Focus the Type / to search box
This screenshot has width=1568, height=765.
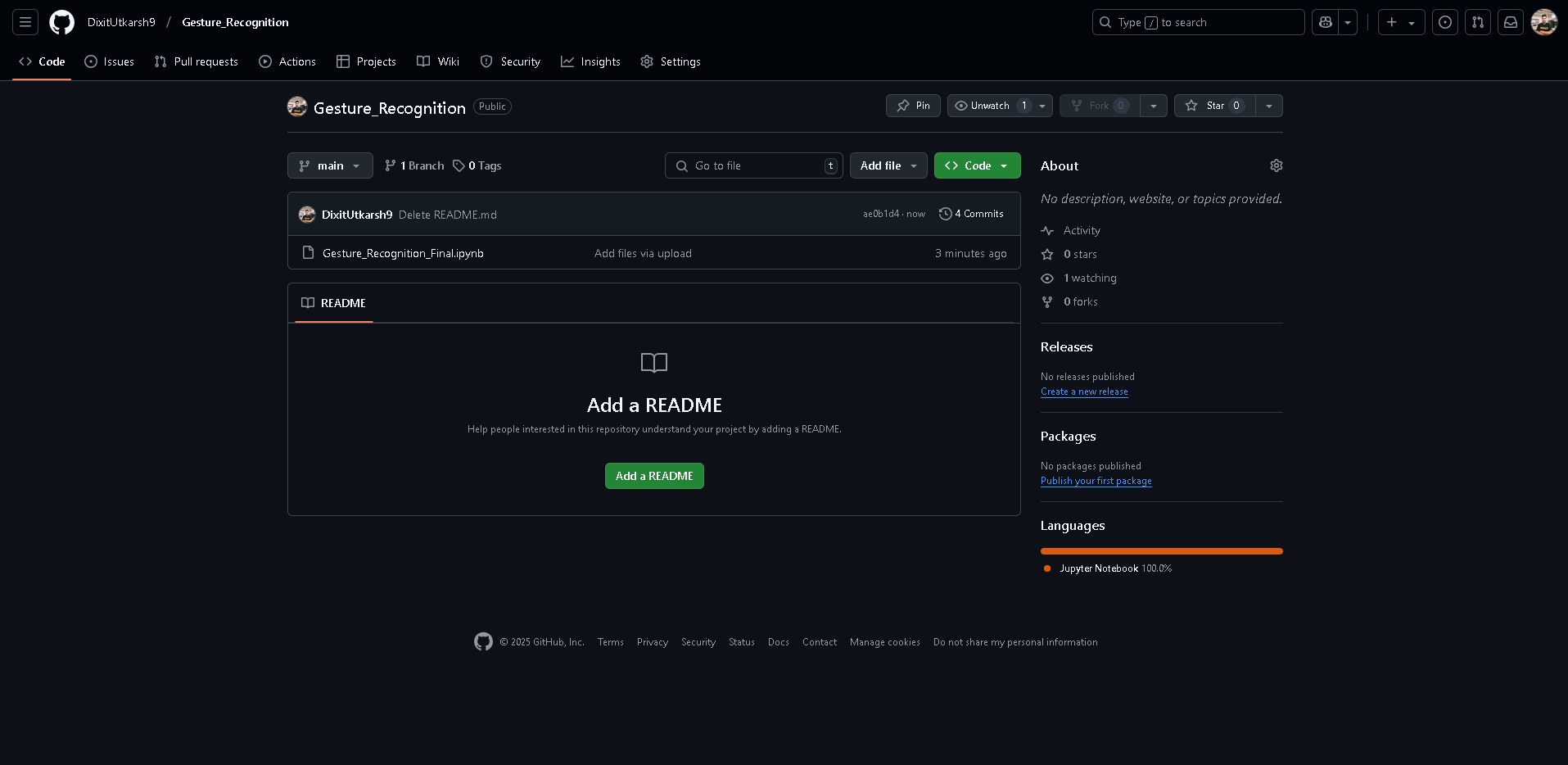(x=1199, y=22)
